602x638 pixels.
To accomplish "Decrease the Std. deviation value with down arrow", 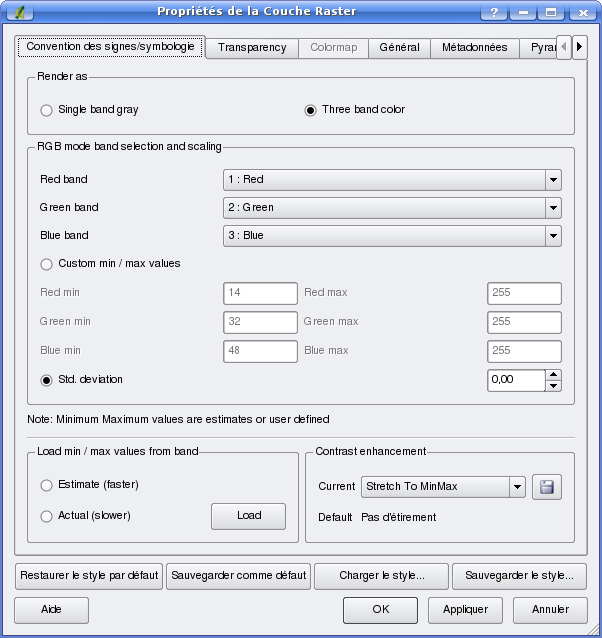I will pyautogui.click(x=554, y=386).
